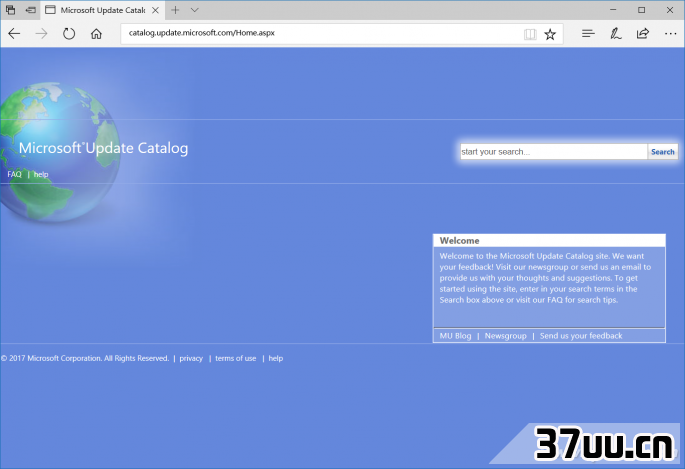Set these tabs aside
The width and height of the screenshot is (685, 469).
(x=31, y=10)
